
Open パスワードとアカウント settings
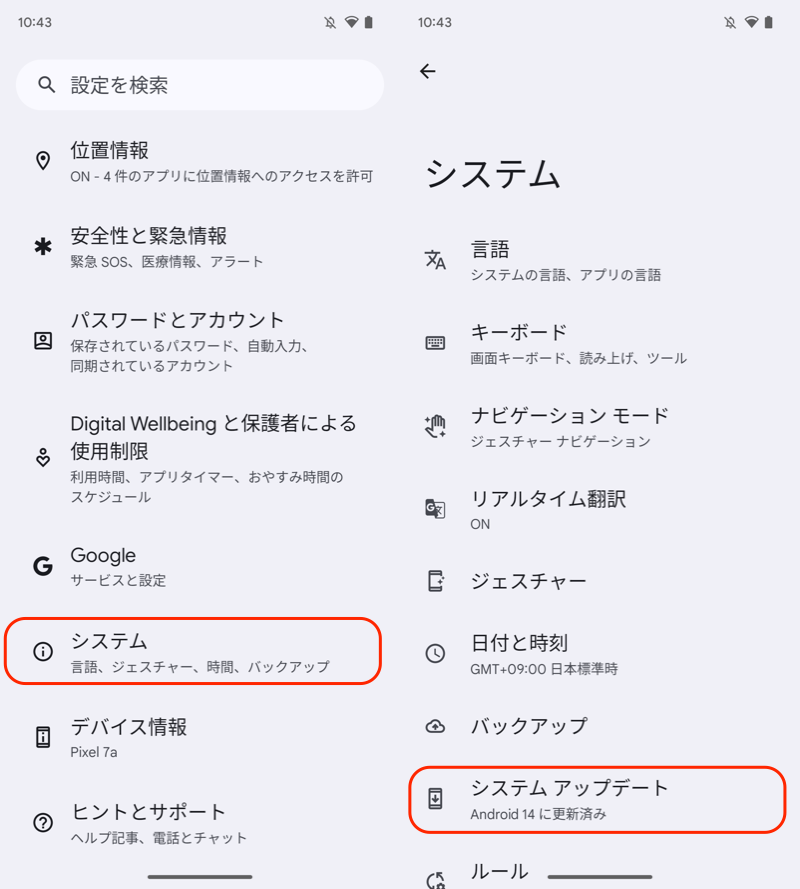click(x=194, y=341)
